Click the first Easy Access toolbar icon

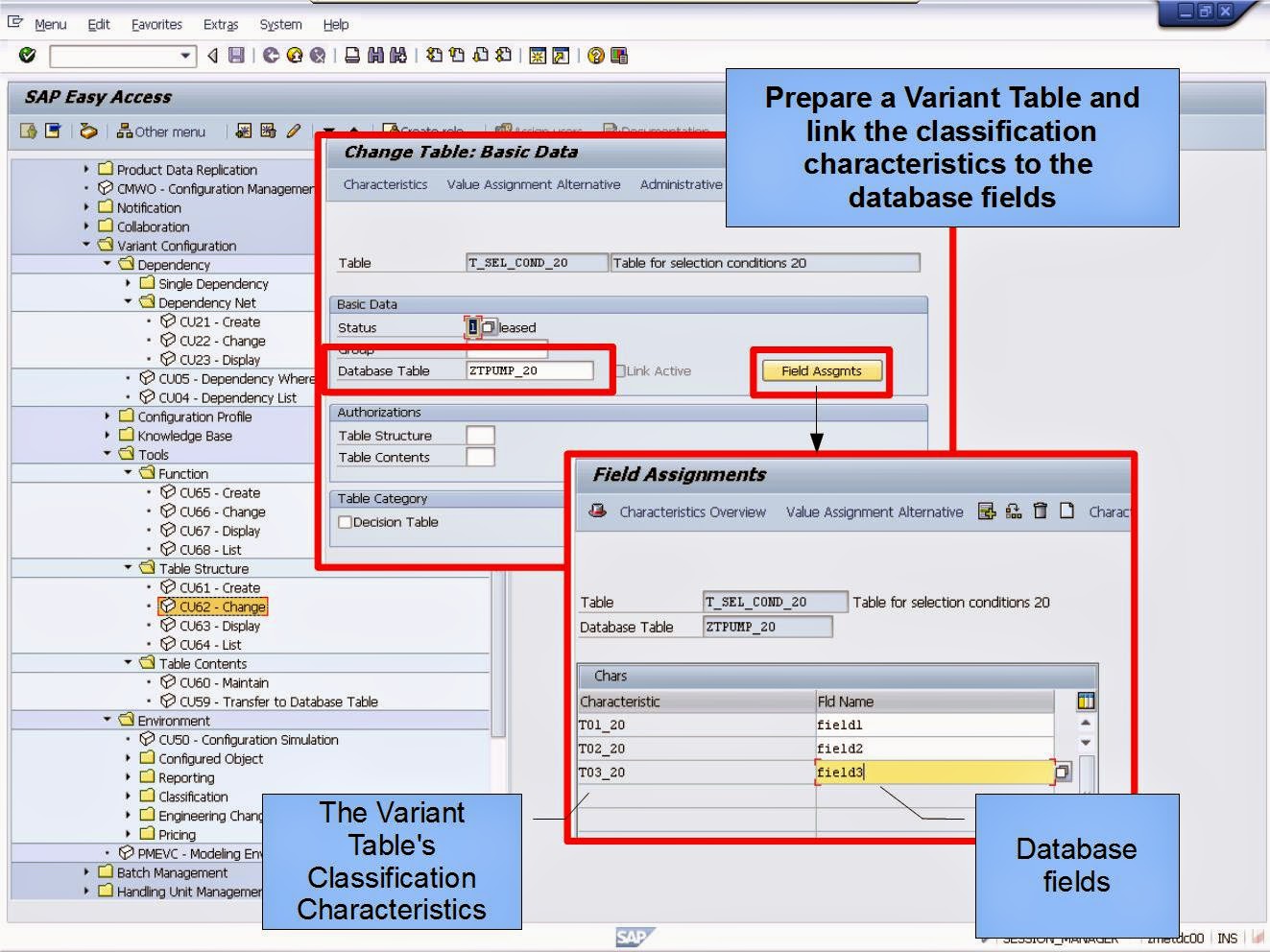click(29, 131)
